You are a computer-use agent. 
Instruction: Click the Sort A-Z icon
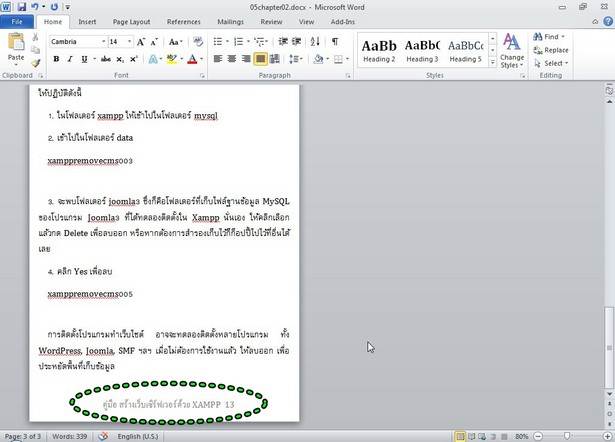315,42
